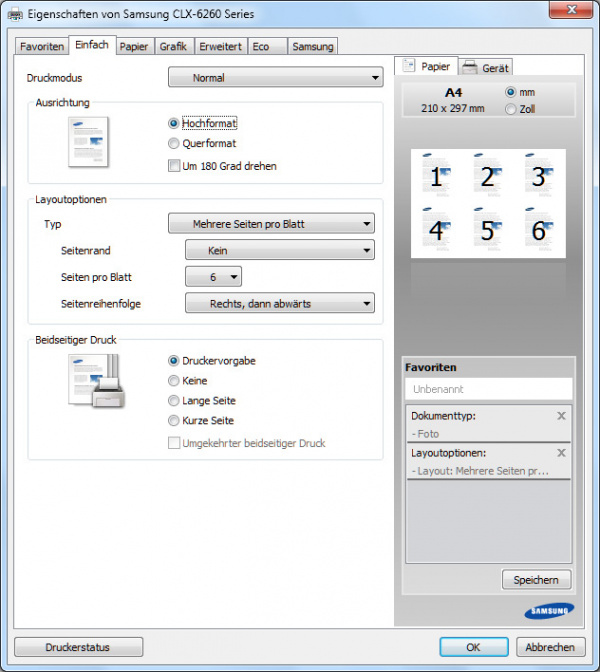
Task: Open the Druckmodus dropdown
Action: point(275,78)
